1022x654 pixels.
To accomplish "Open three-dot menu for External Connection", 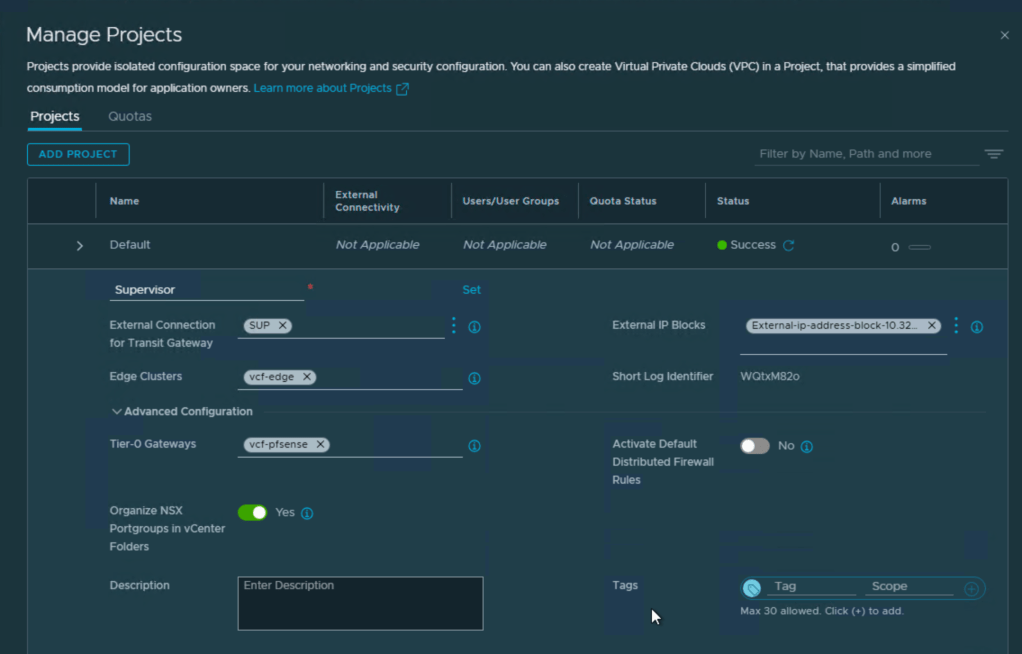I will click(x=453, y=326).
